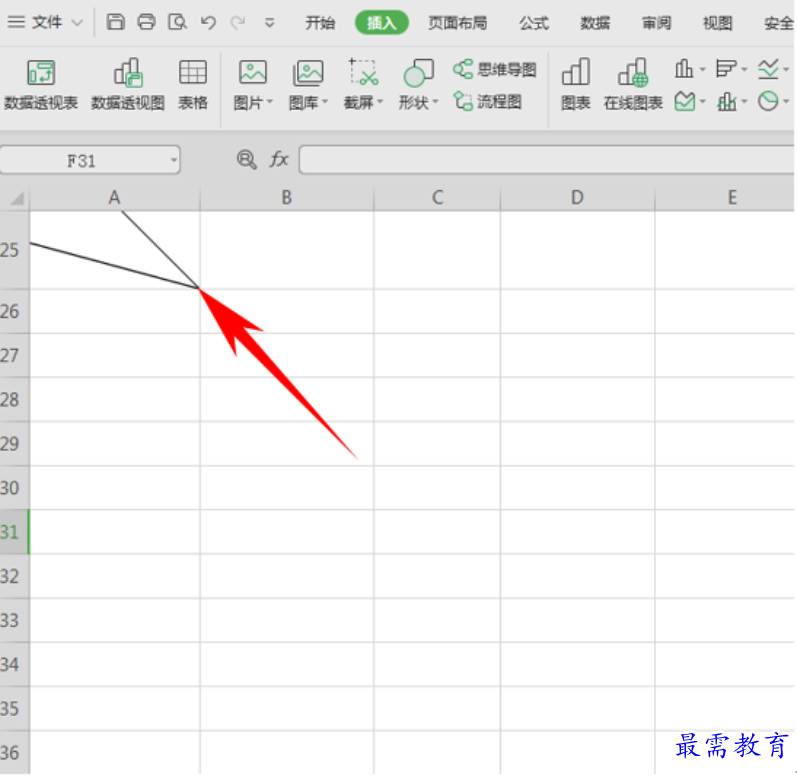Click the 形状 shapes icon
Screen dimensions: 797x777
[418, 73]
